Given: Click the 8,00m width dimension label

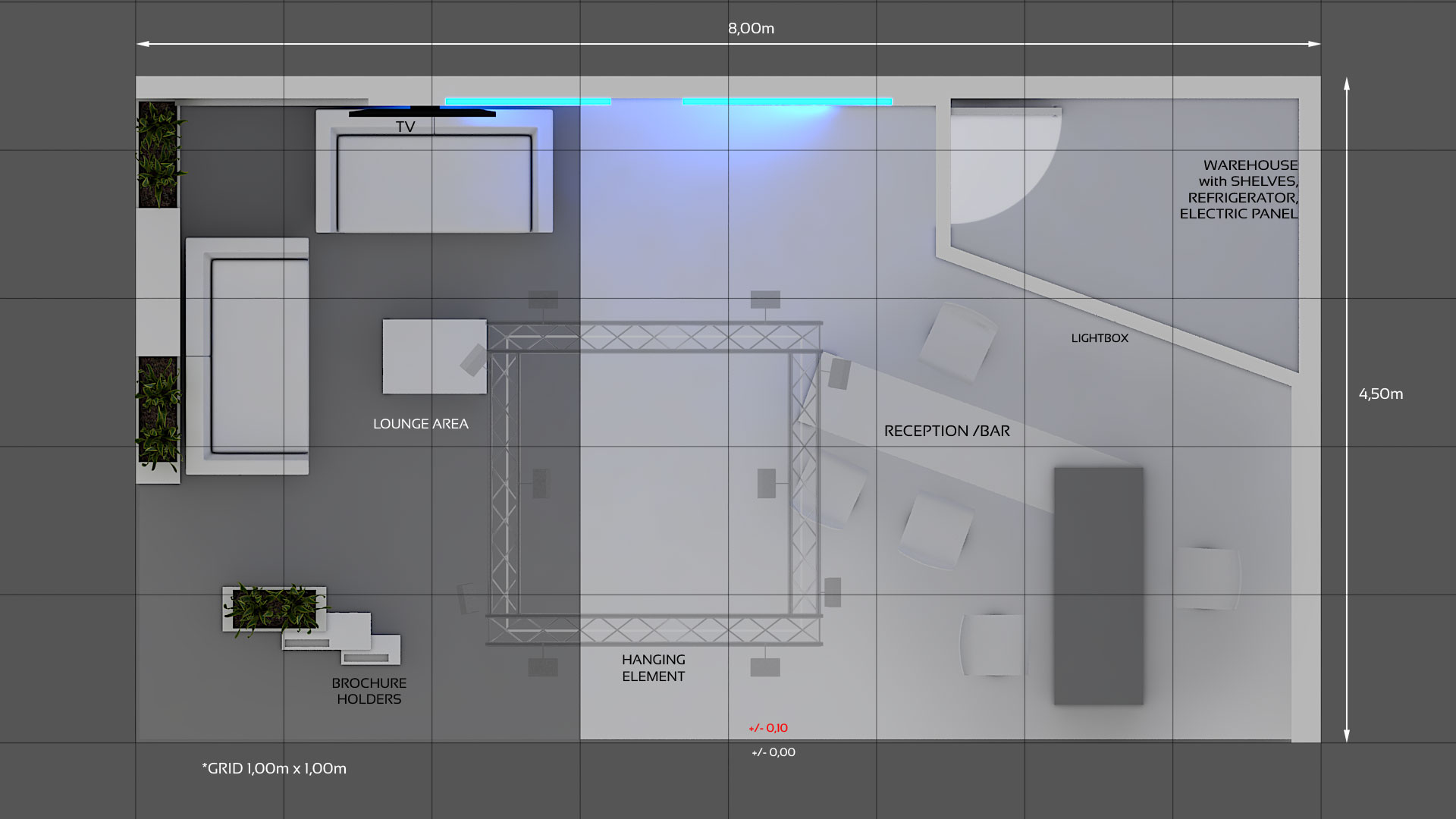Looking at the screenshot, I should tap(751, 28).
